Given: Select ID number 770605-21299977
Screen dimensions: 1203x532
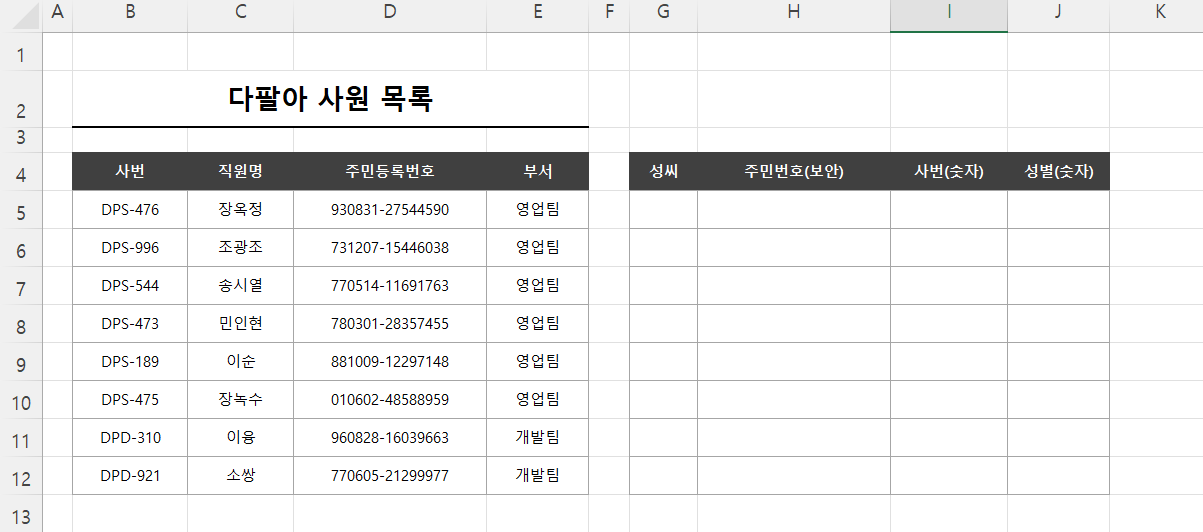Looking at the screenshot, I should click(390, 476).
